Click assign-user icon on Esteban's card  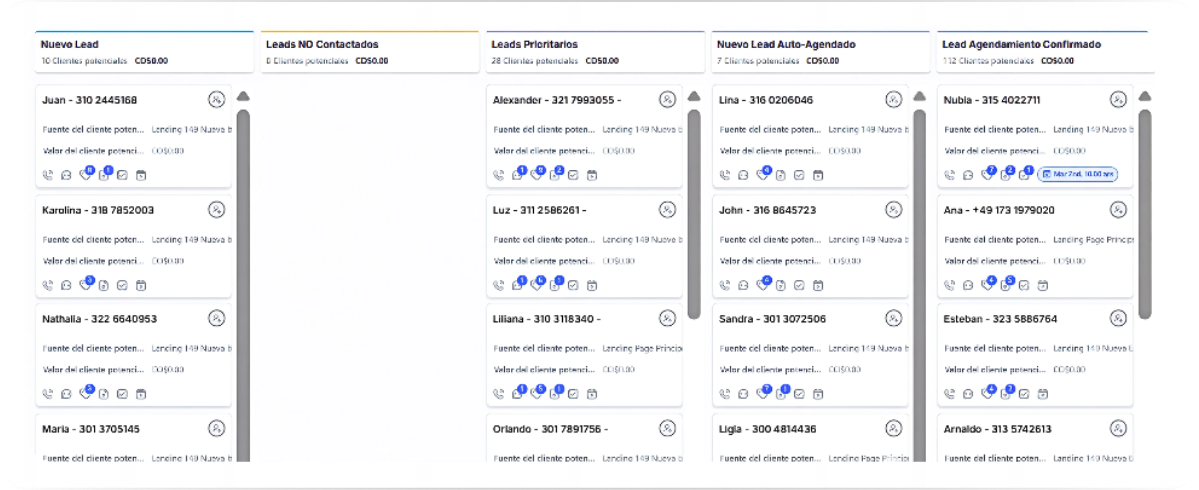pyautogui.click(x=1119, y=318)
